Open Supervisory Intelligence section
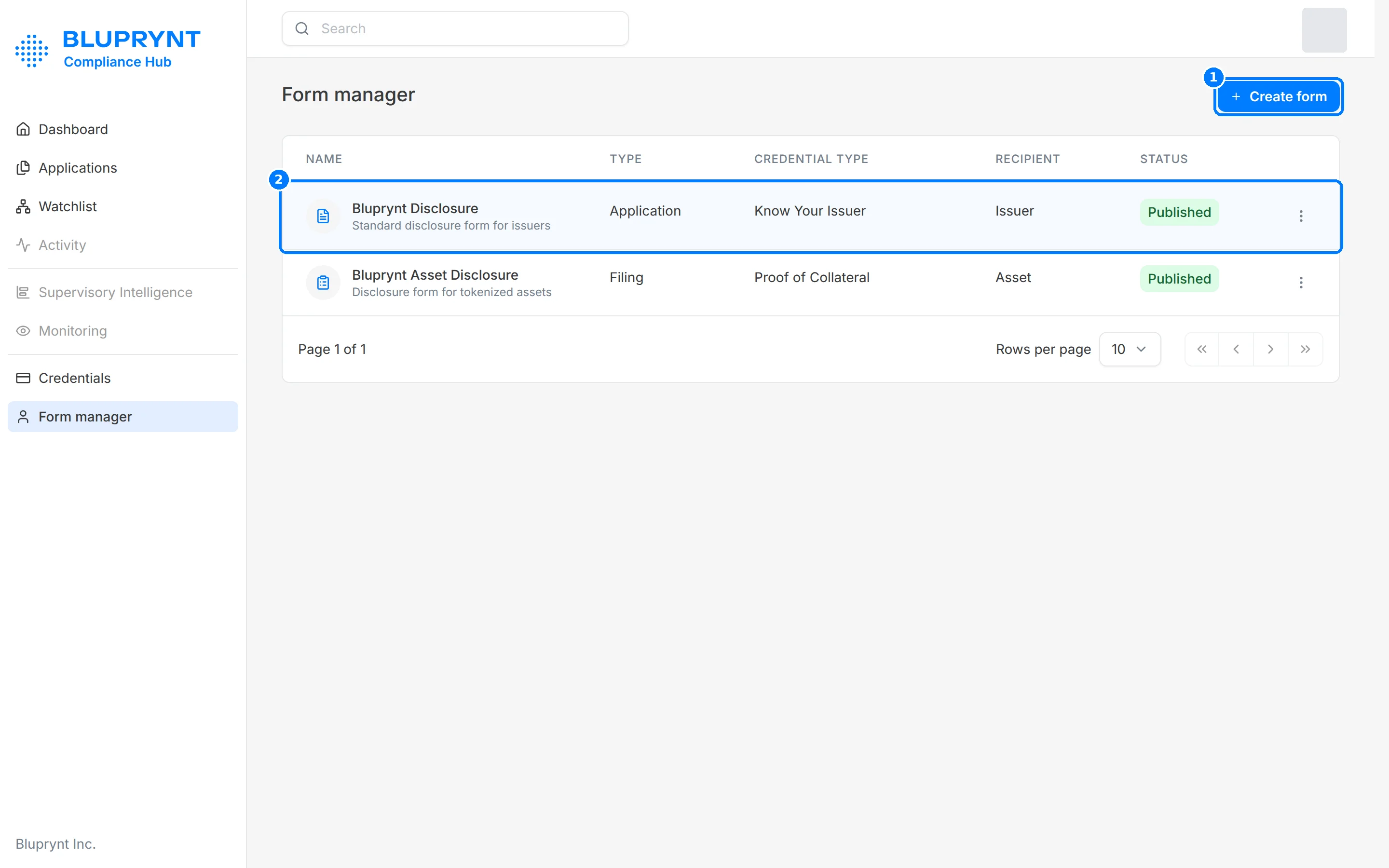This screenshot has width=1389, height=868. pos(123,292)
